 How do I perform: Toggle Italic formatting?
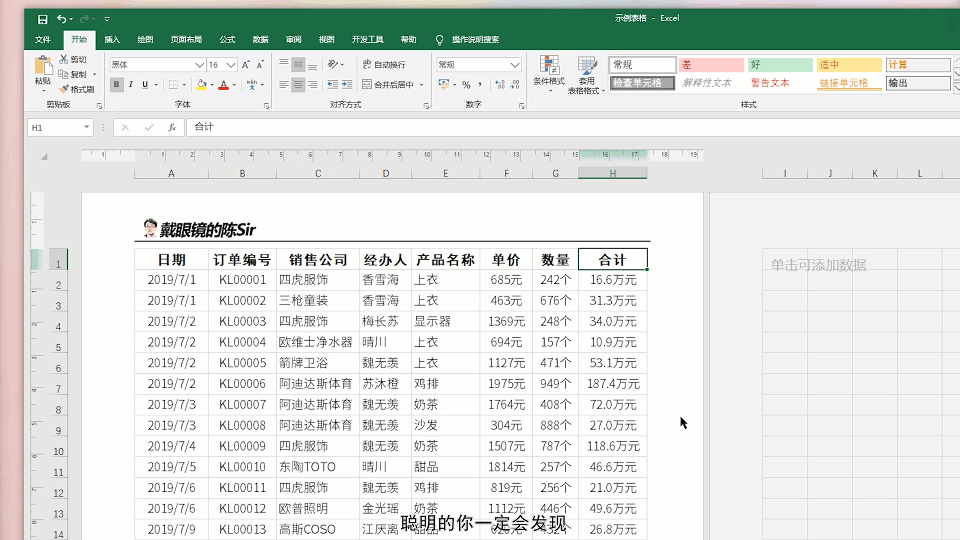point(130,84)
